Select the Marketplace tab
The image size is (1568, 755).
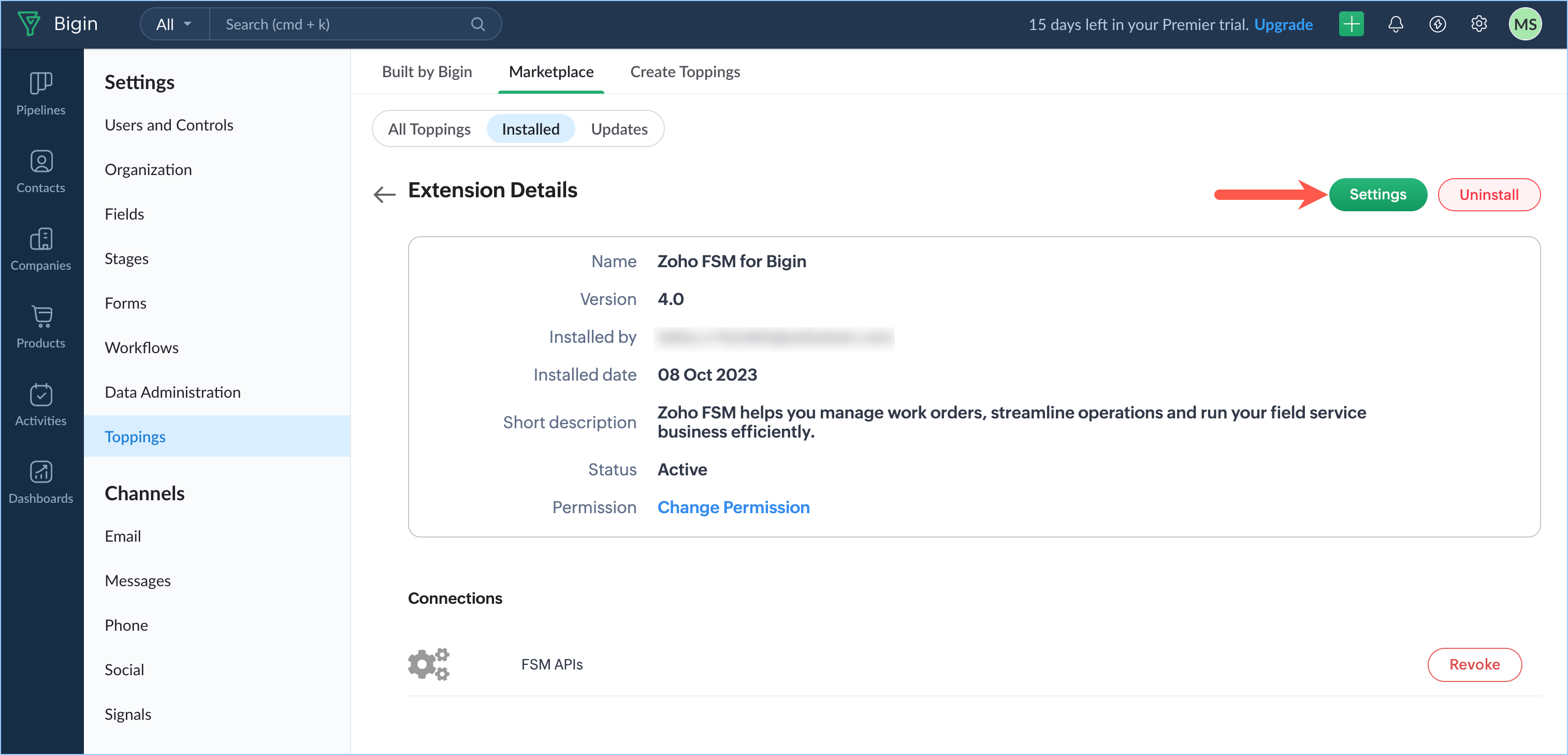pos(551,72)
